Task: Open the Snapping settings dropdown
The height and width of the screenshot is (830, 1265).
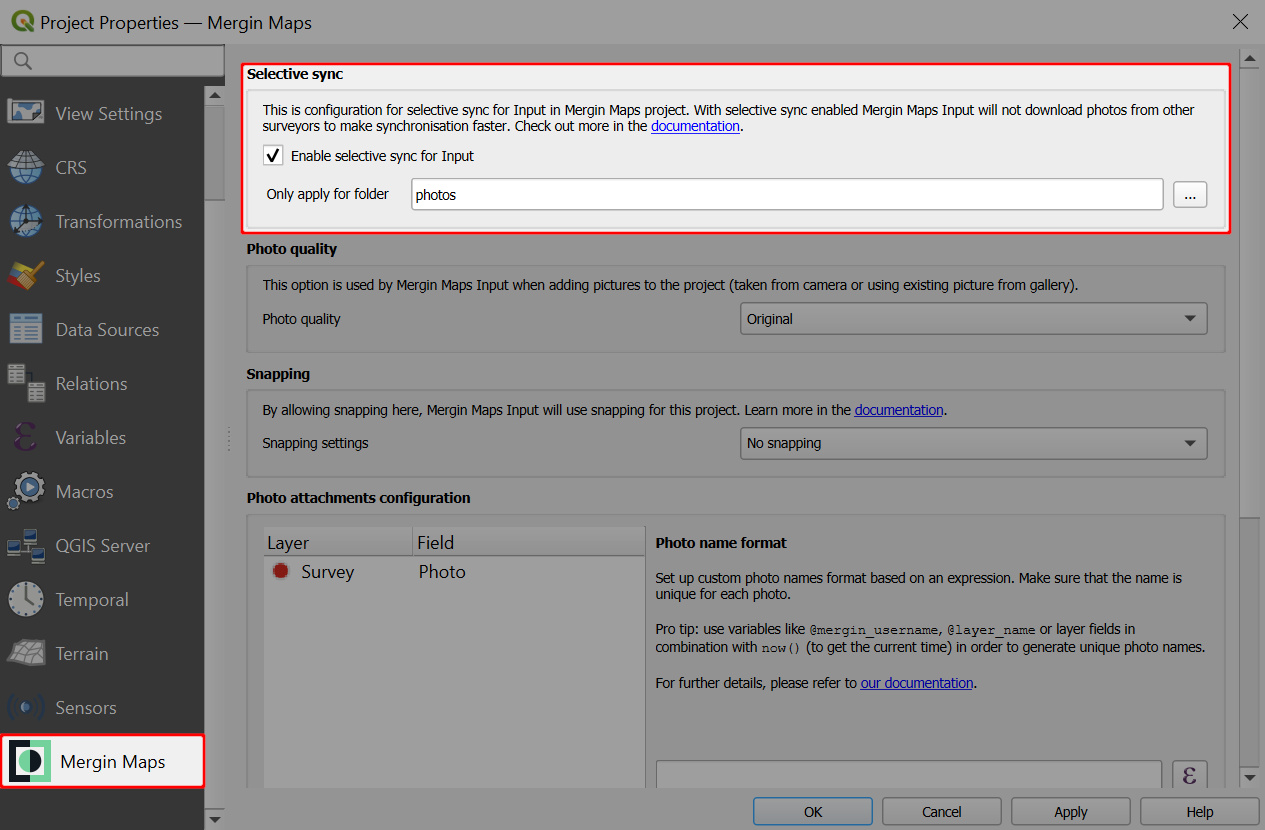Action: tap(975, 443)
